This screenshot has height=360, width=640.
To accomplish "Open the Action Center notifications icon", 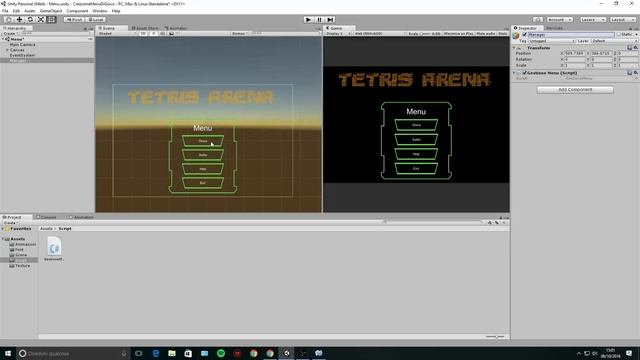I will tap(629, 353).
